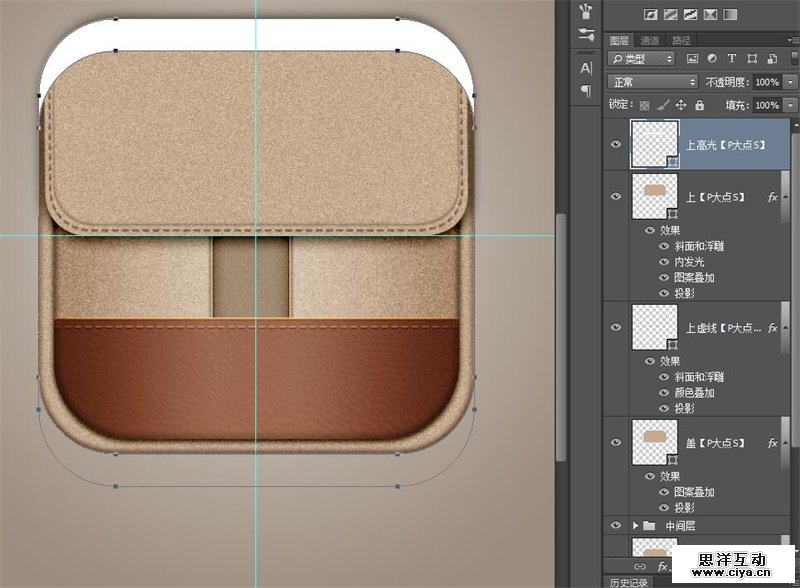Switch to the 通道 tab
Viewport: 800px width, 588px height.
(x=650, y=40)
